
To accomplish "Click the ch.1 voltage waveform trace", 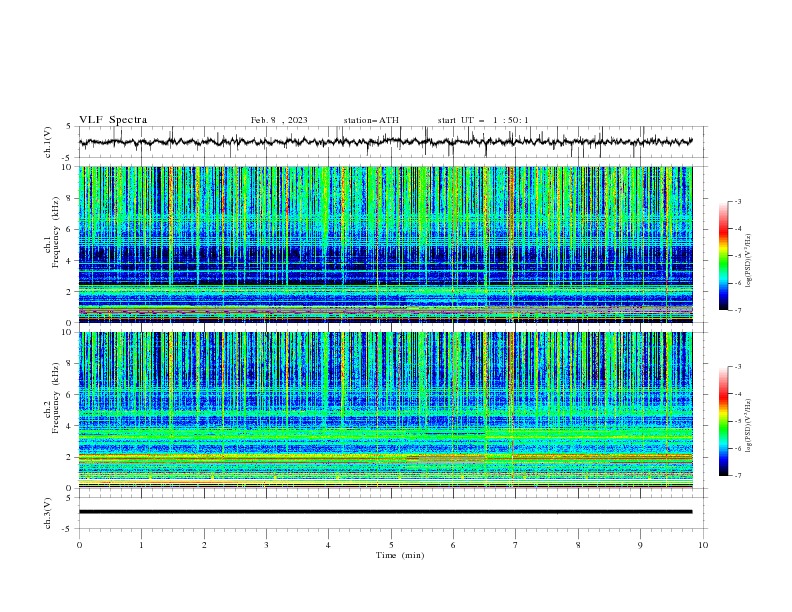I will click(x=385, y=142).
